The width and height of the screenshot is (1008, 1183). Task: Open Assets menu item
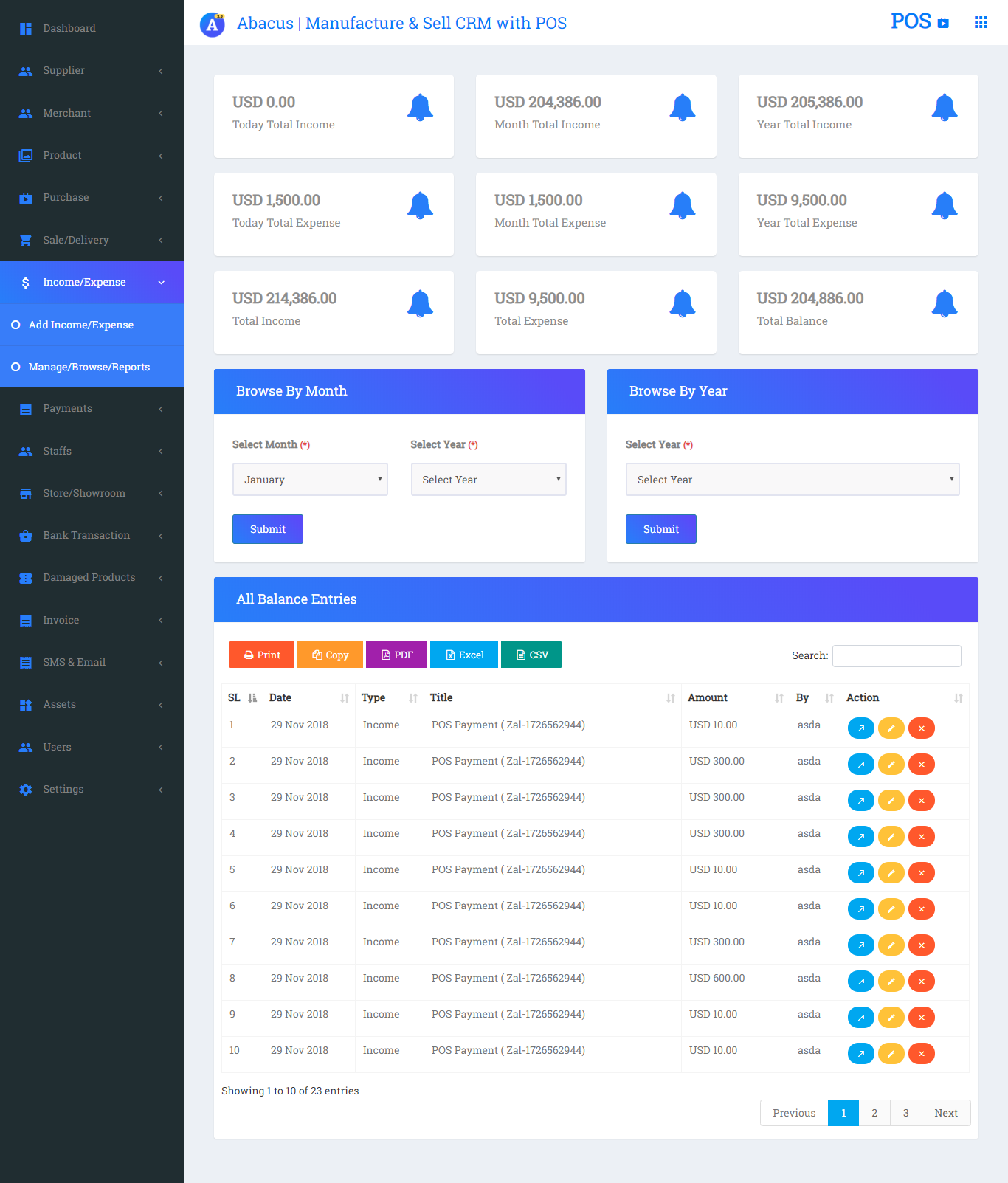coord(92,705)
